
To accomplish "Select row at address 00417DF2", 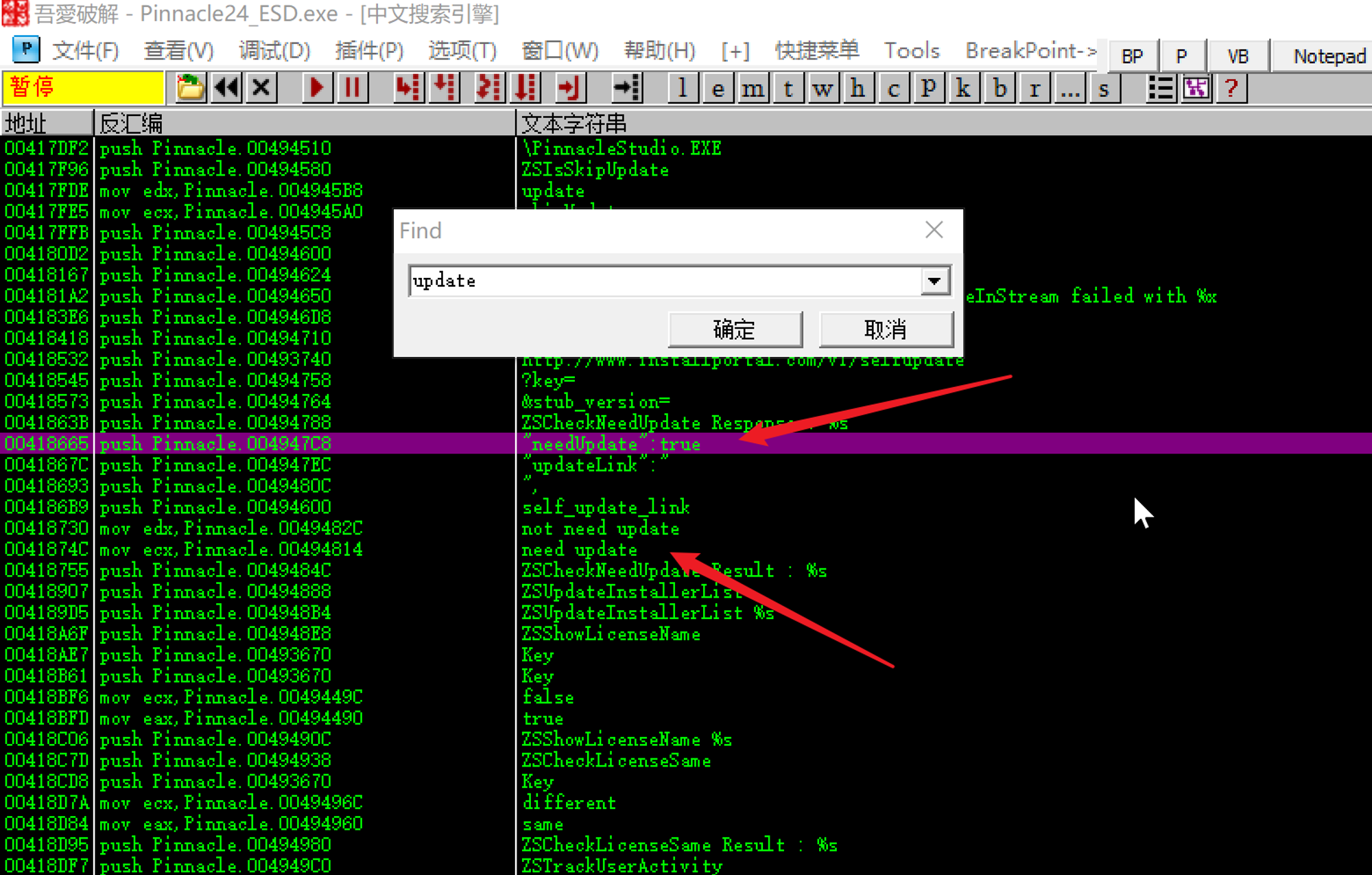I will click(686, 148).
